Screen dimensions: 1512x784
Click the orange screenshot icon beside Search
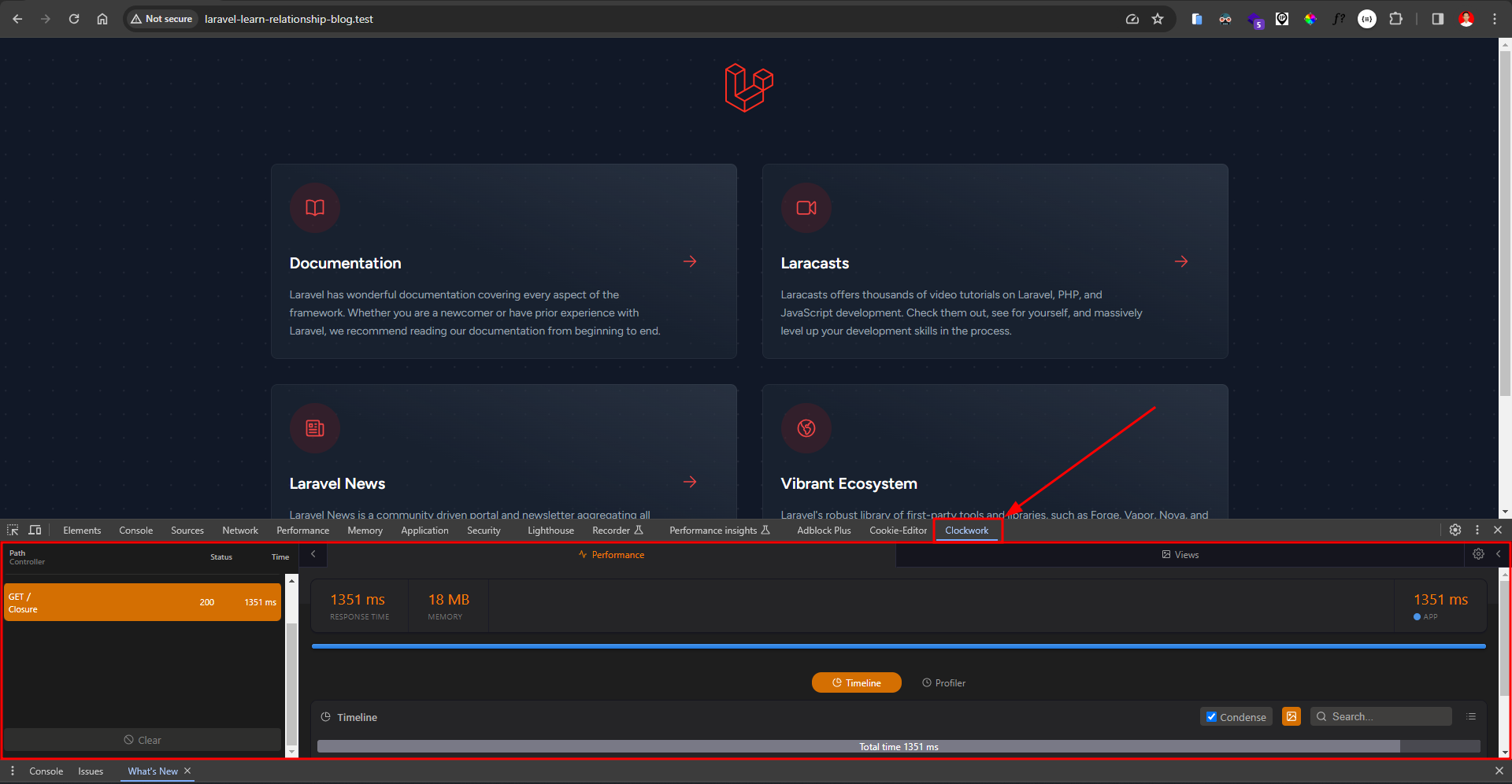click(1291, 716)
